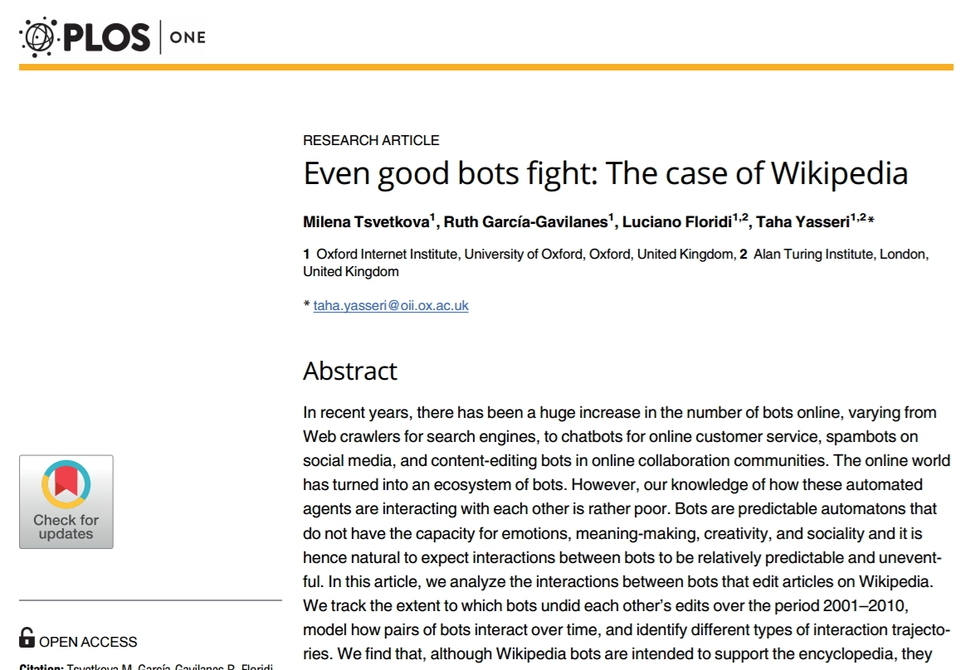The image size is (970, 670).
Task: Click the abstract line starting 'ries. We find that'
Action: [x=617, y=654]
